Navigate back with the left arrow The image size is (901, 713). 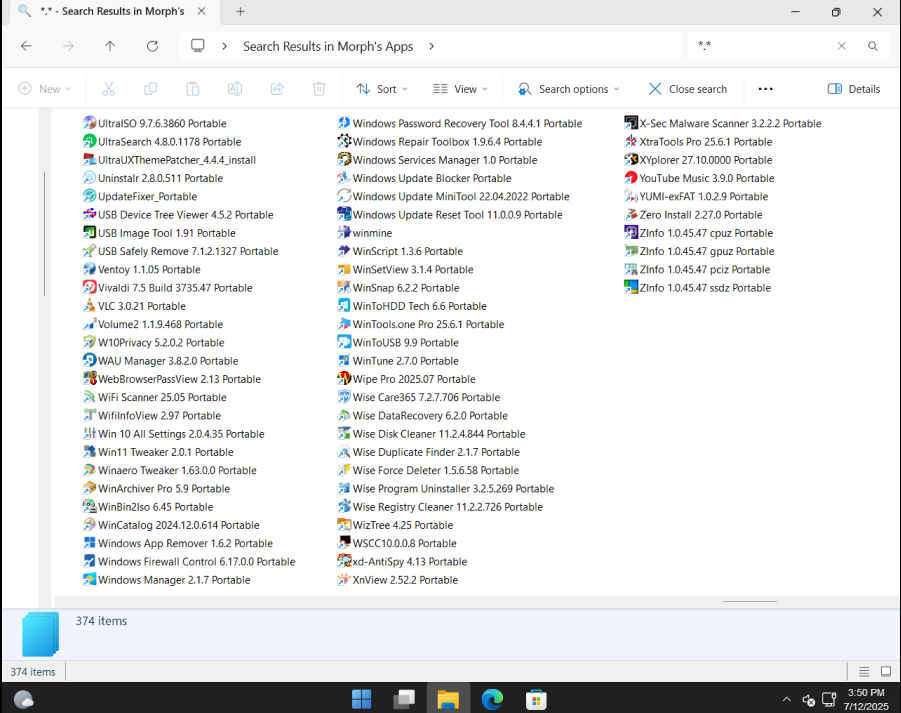pos(26,46)
